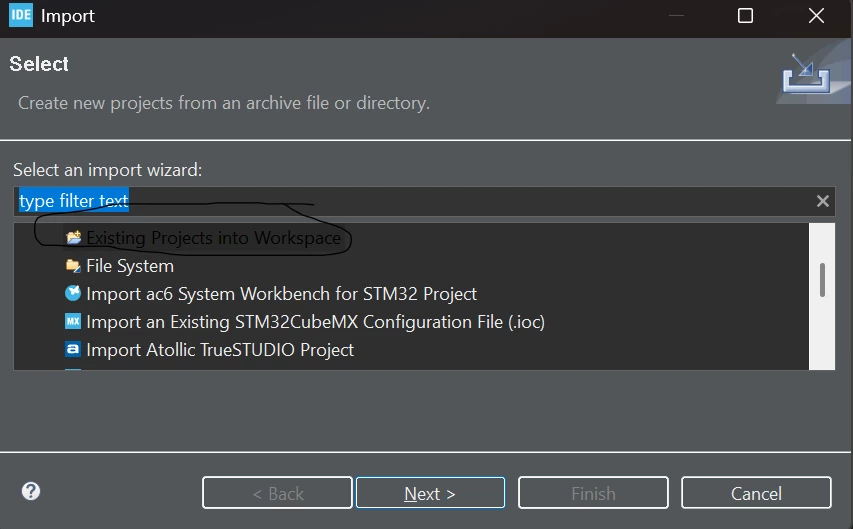Click the wizard list scrollbar thumb
Image resolution: width=853 pixels, height=529 pixels.
[x=822, y=280]
